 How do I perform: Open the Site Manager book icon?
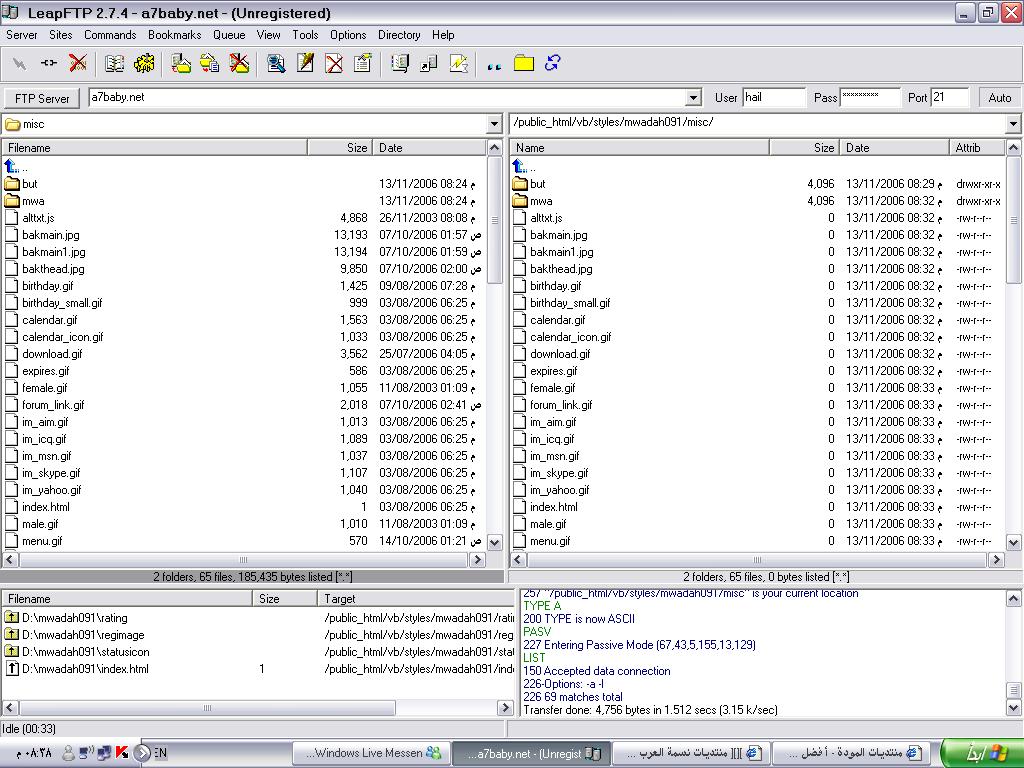tap(115, 63)
